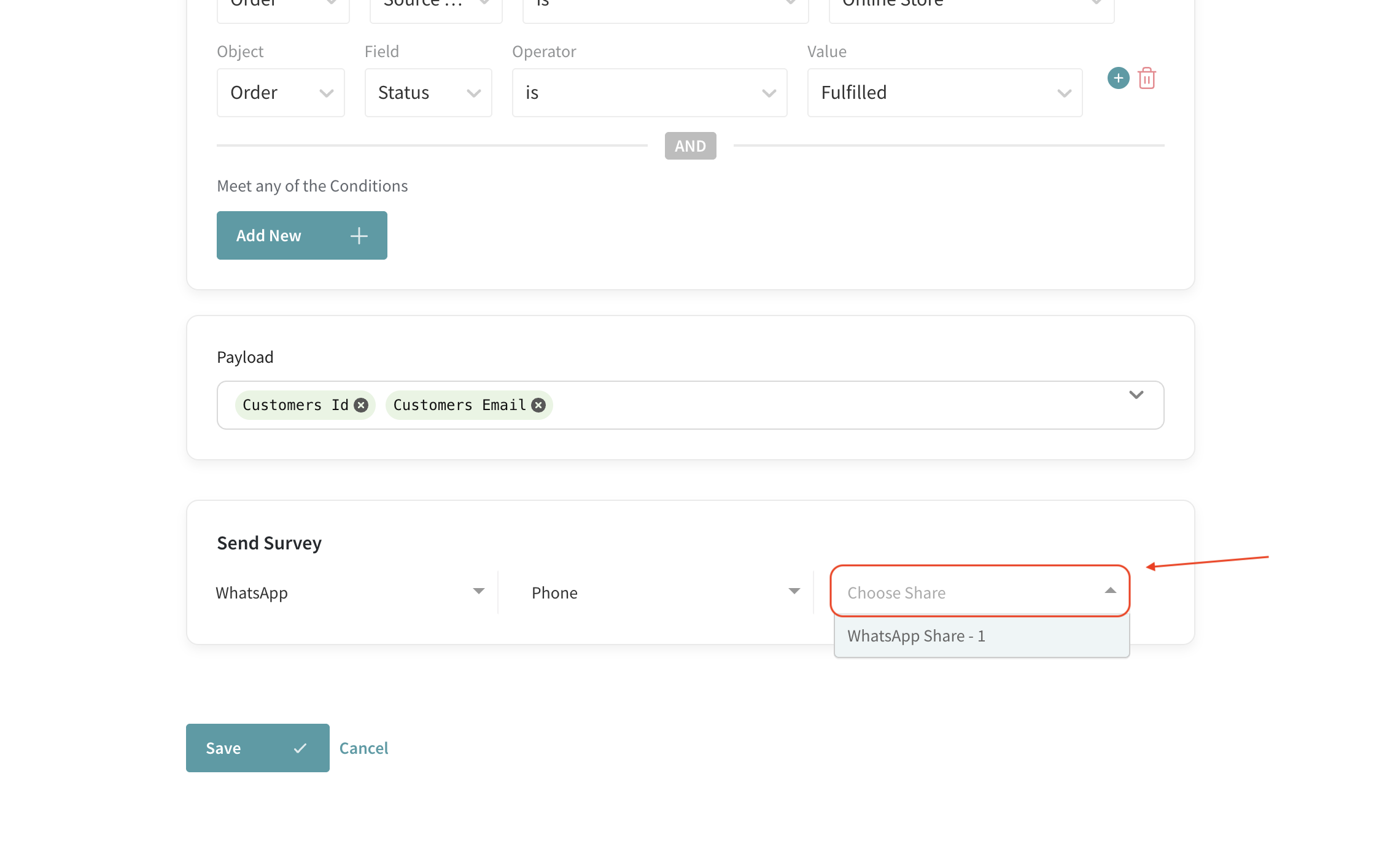Click the AND condition separator badge
The image size is (1390, 868).
pos(690,146)
